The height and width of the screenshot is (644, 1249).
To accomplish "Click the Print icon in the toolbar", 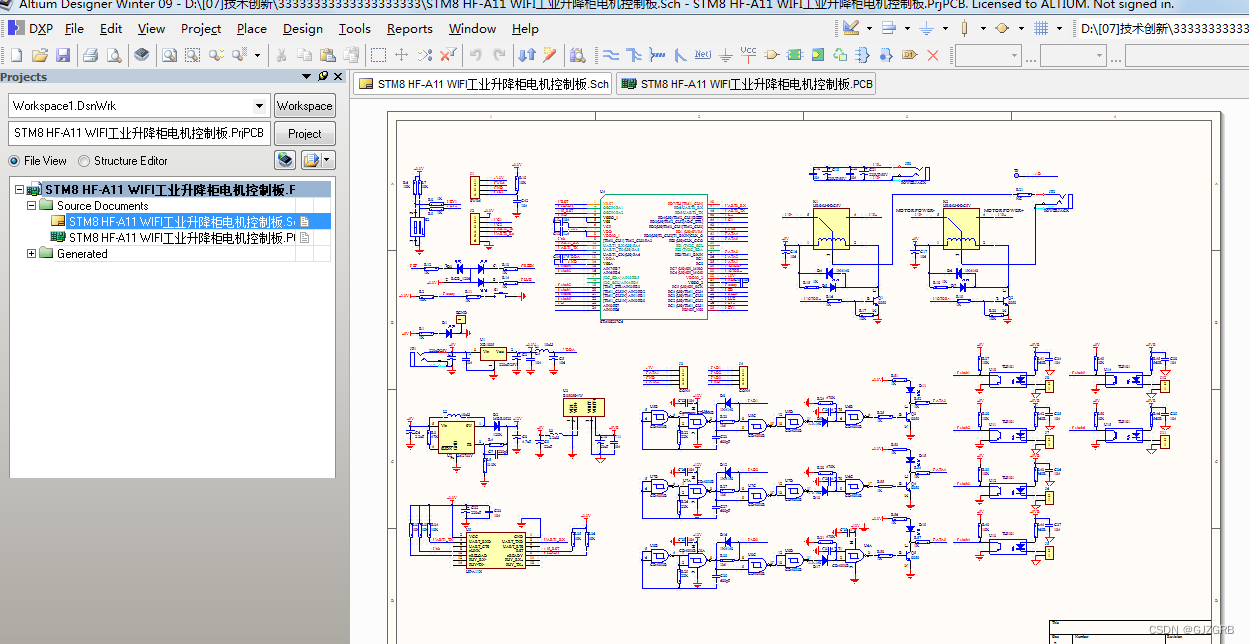I will tap(91, 55).
